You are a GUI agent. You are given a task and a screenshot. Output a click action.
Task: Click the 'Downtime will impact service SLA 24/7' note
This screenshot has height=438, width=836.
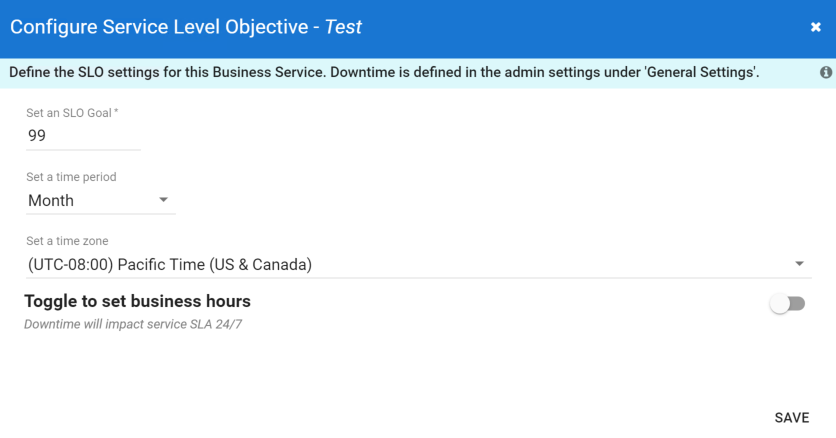(x=134, y=325)
